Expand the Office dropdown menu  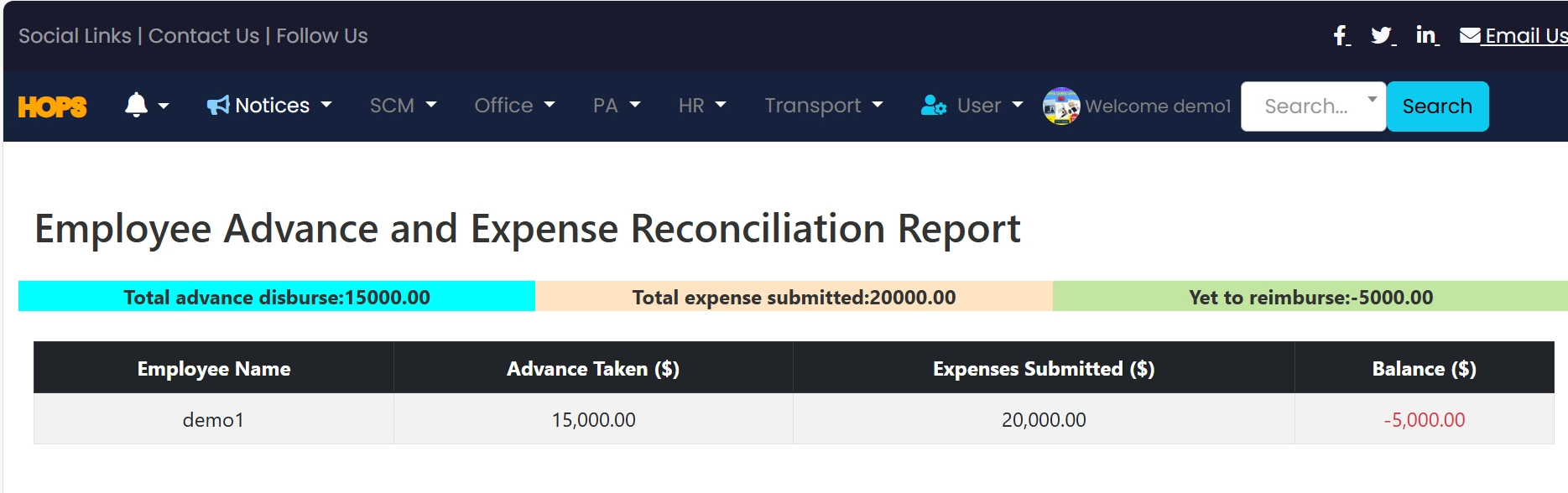pos(514,106)
